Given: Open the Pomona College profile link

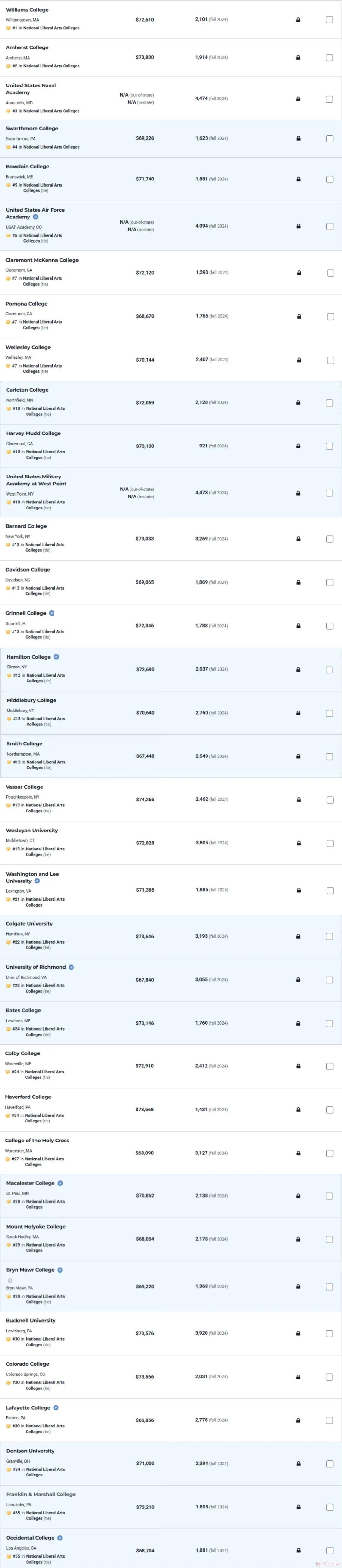Looking at the screenshot, I should 27,304.
